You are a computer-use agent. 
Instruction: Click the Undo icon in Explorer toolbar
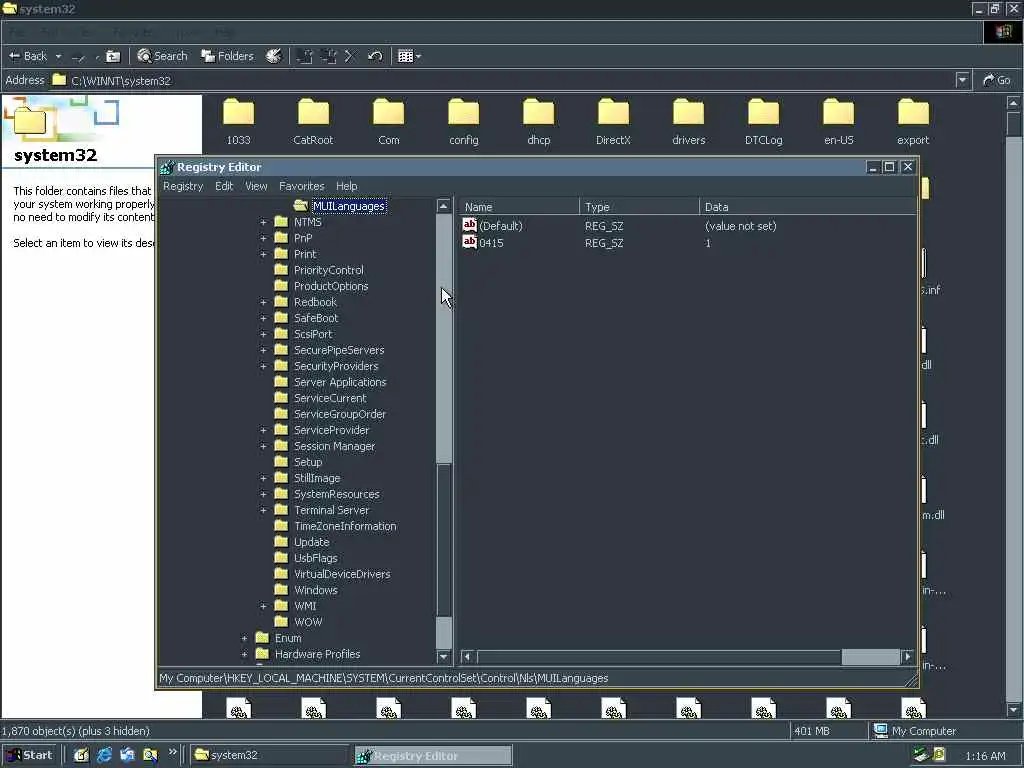point(375,56)
